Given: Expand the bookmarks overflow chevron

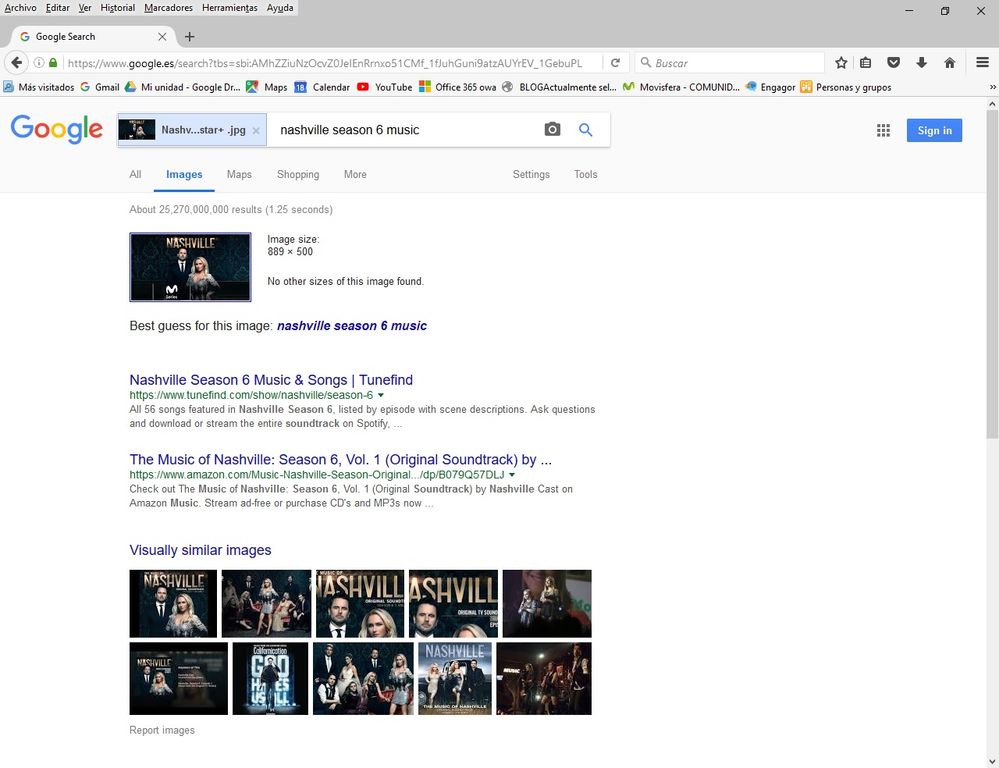Looking at the screenshot, I should (993, 87).
